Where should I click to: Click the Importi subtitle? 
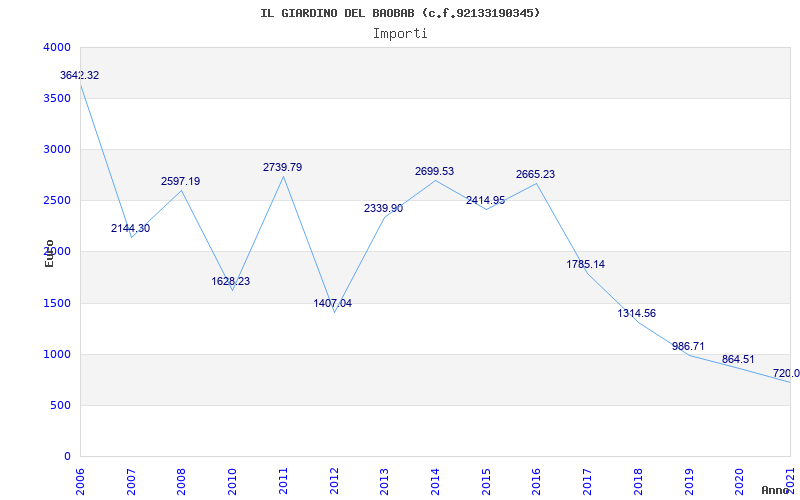(x=400, y=34)
